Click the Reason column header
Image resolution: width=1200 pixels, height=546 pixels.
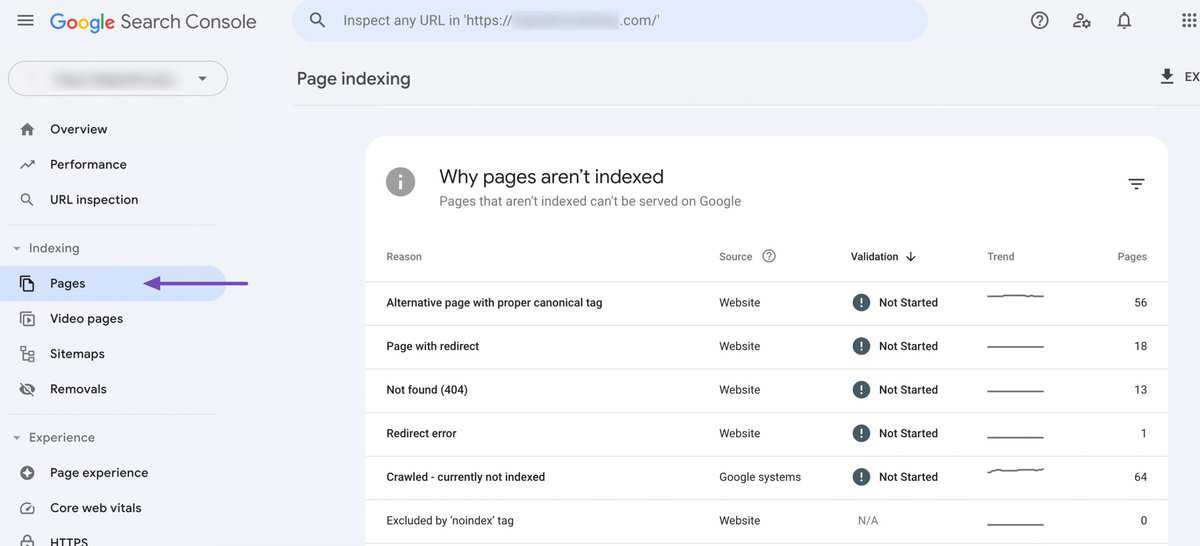404,257
